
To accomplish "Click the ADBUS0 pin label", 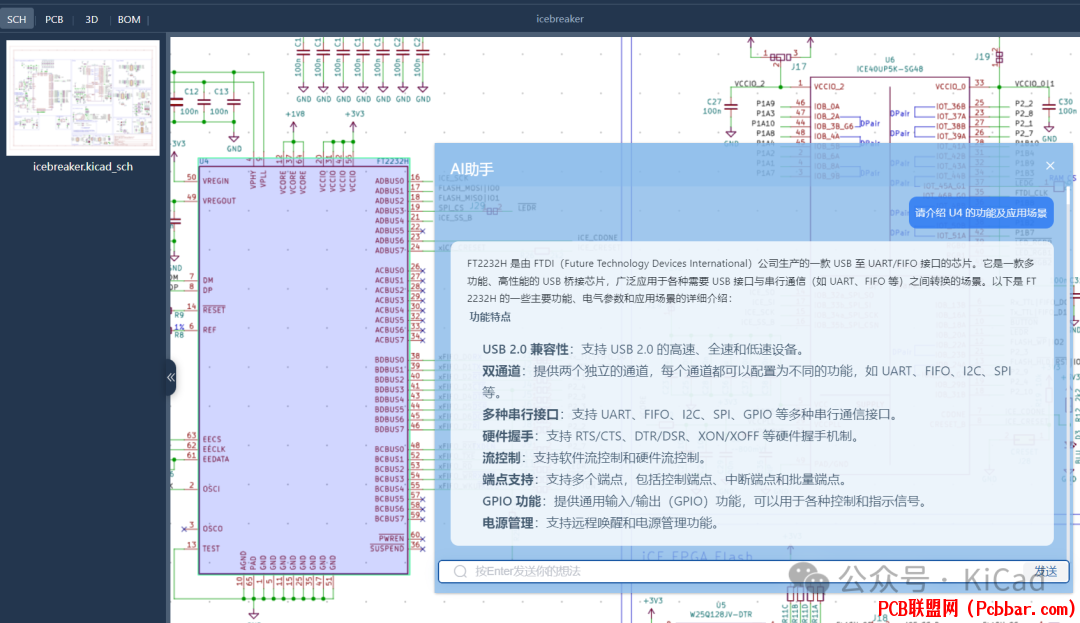I will pos(389,181).
